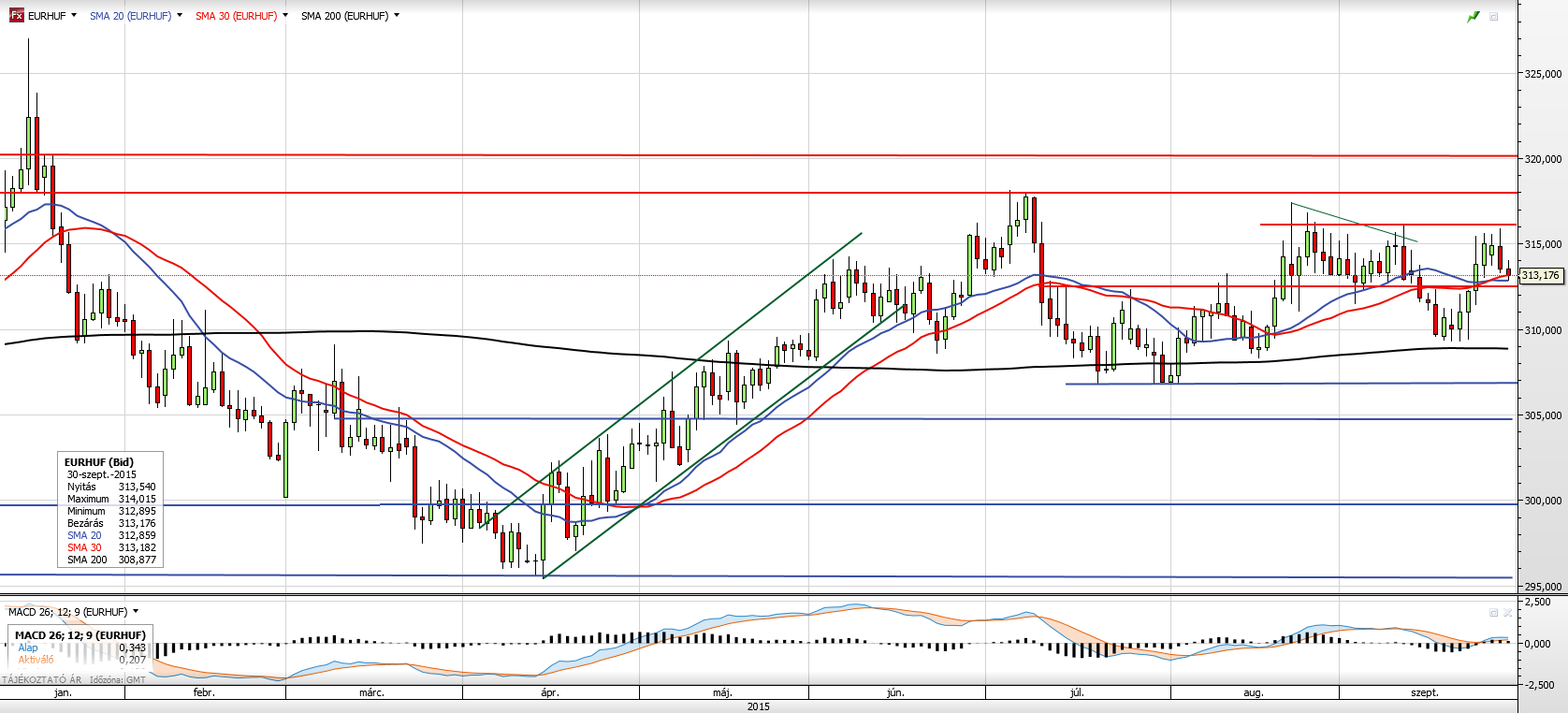Click the Fx logo icon beside EURHUF
The width and height of the screenshot is (1568, 713).
[16, 16]
